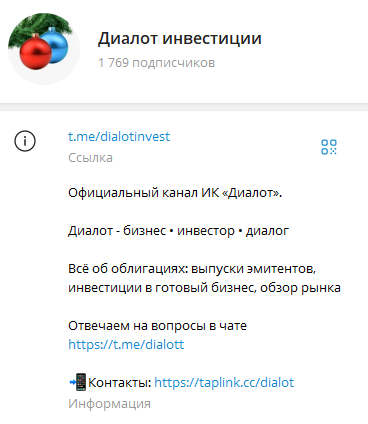Screen dimensions: 368x424
Task: Click the 1 769 подписчиков subscriber count
Action: coord(157,63)
